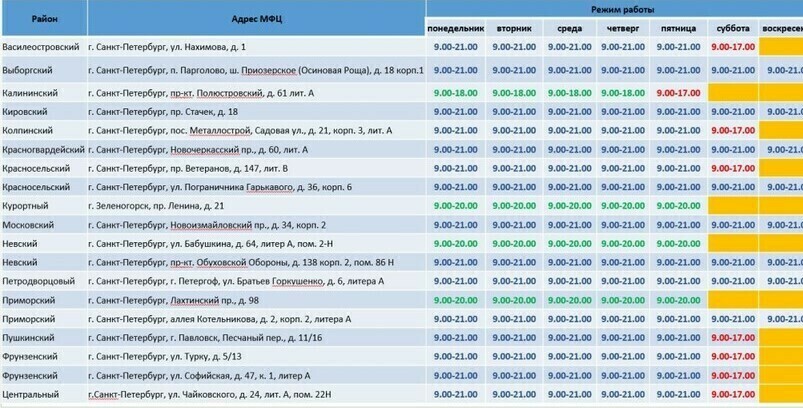Click the Центральный district cell

point(43,395)
